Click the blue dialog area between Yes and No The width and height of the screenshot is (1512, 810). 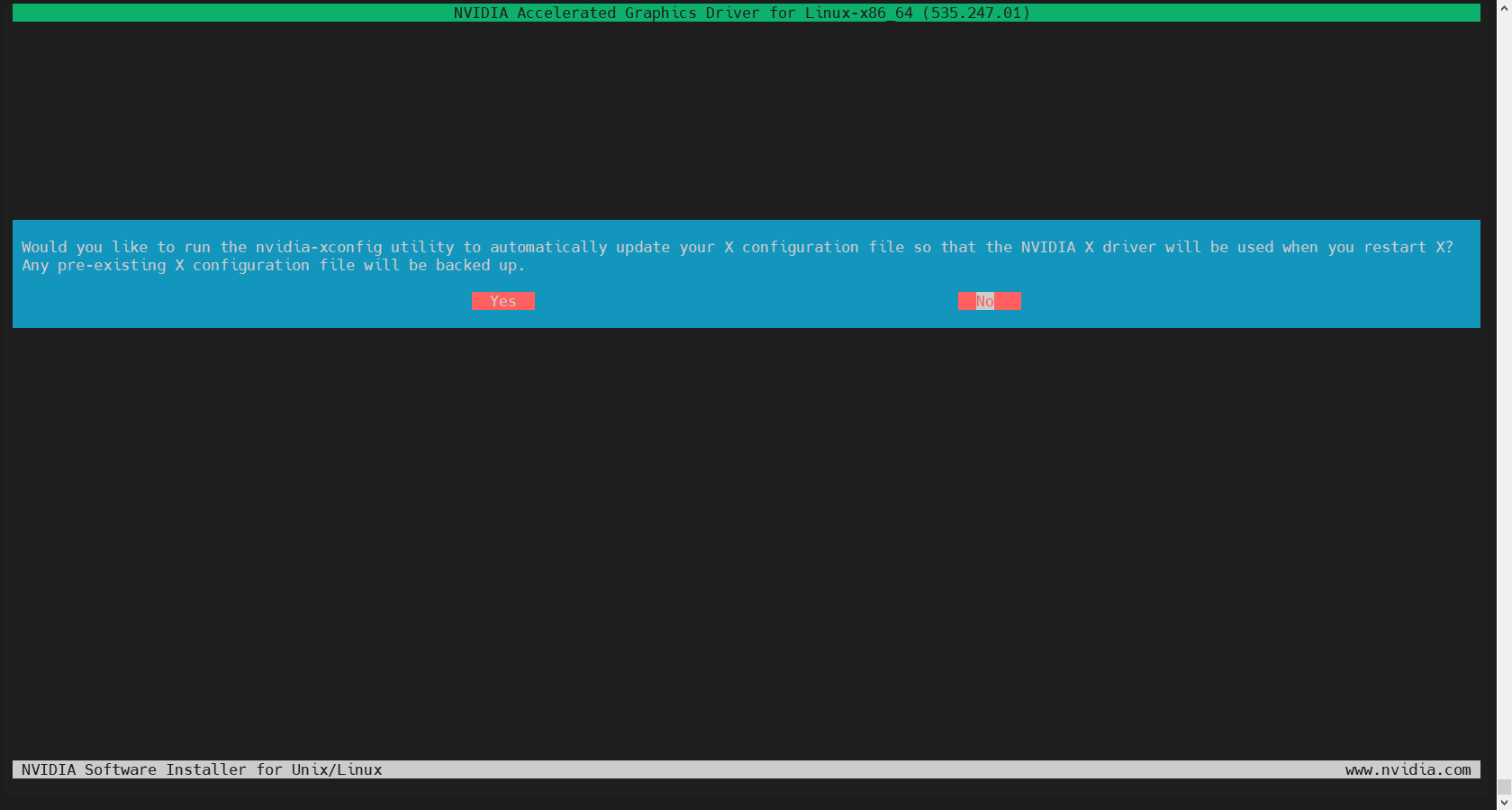pos(746,301)
